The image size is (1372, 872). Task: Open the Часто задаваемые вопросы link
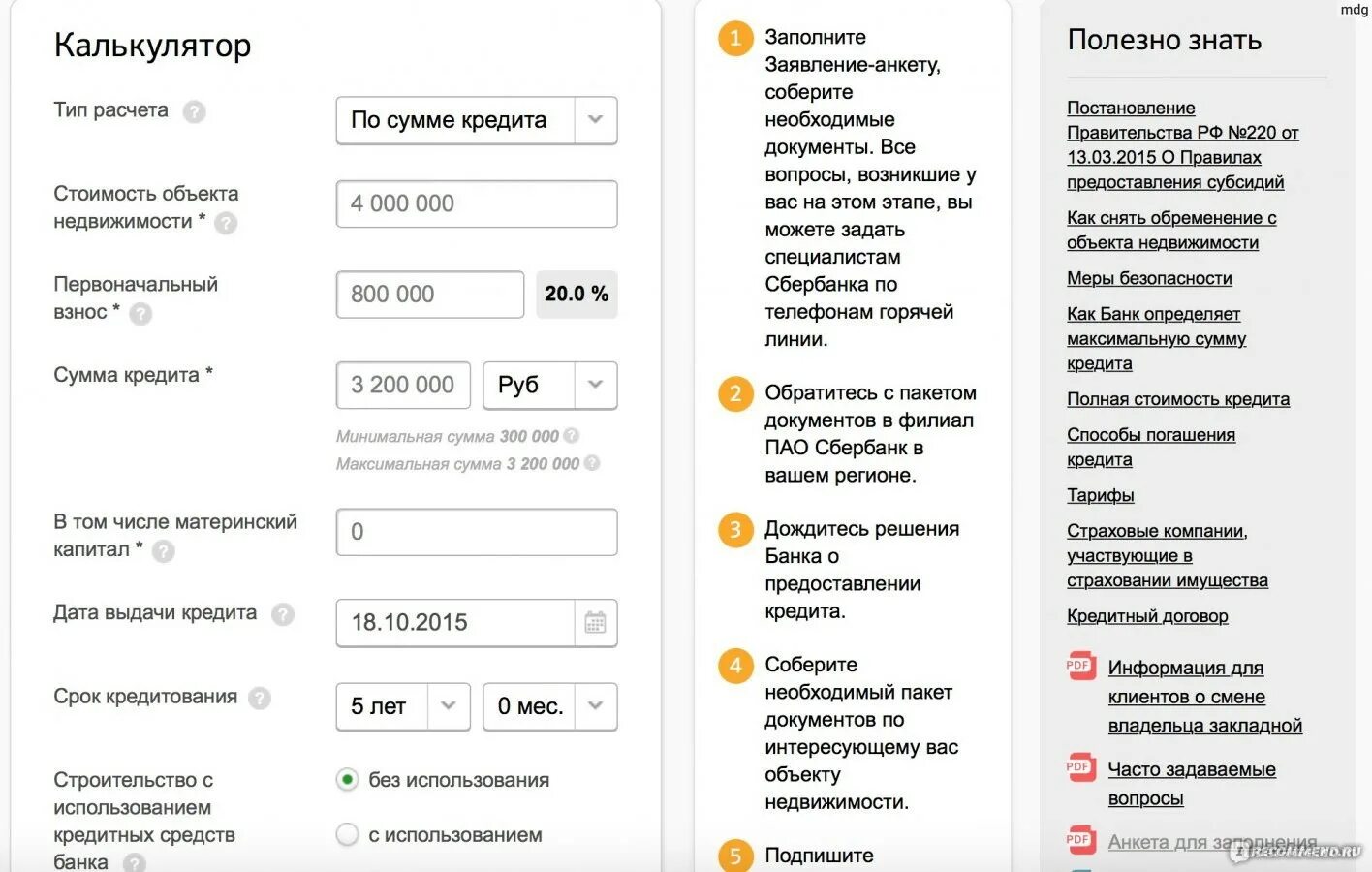pos(1192,784)
